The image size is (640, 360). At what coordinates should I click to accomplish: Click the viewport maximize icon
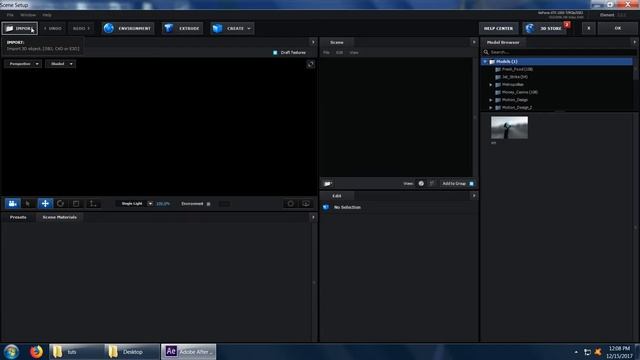(311, 64)
